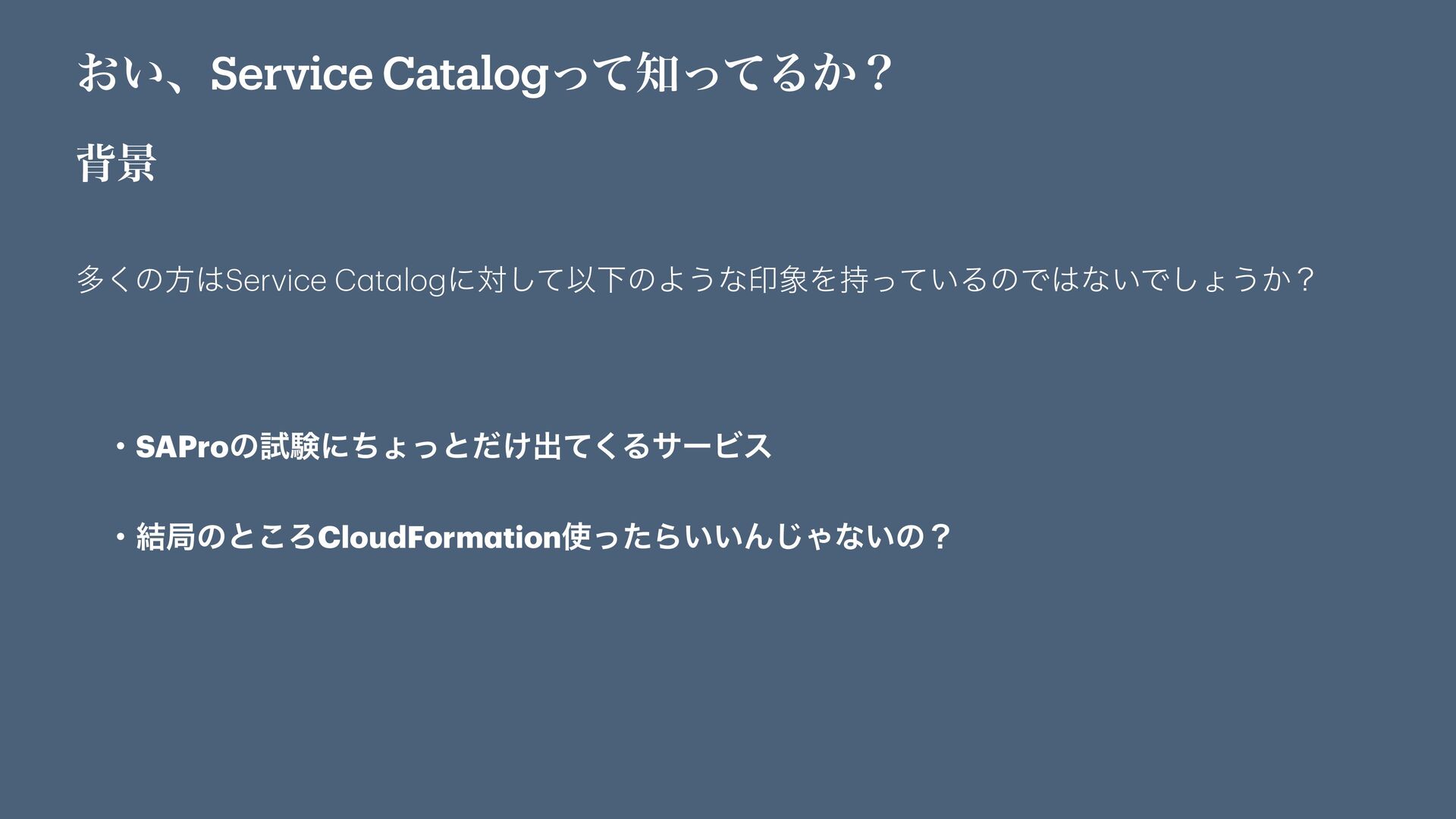Click the word SAPro in first bullet
1456x819 pixels.
click(182, 447)
